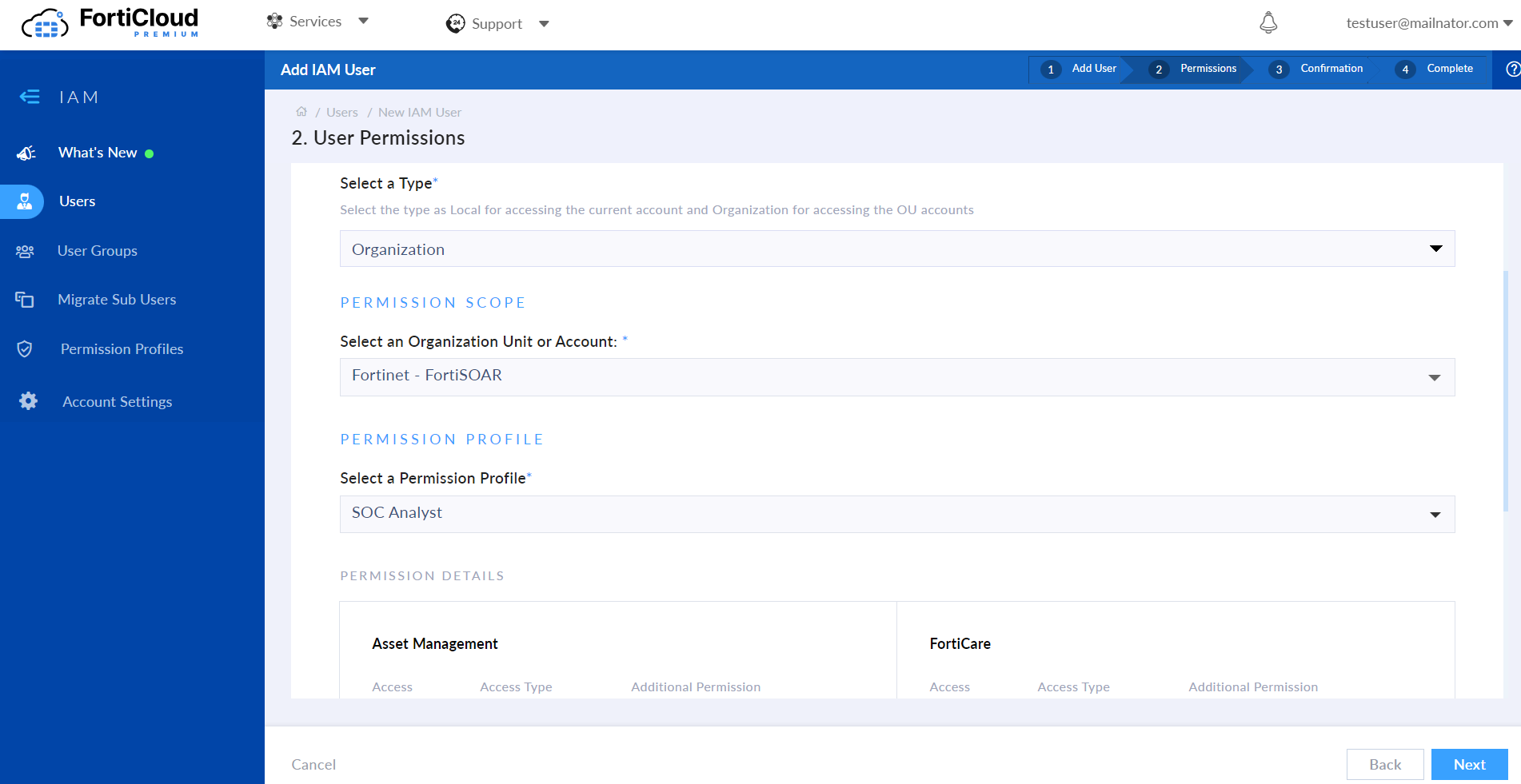Viewport: 1521px width, 784px height.
Task: Open Account Settings via the gear icon
Action: tap(28, 400)
